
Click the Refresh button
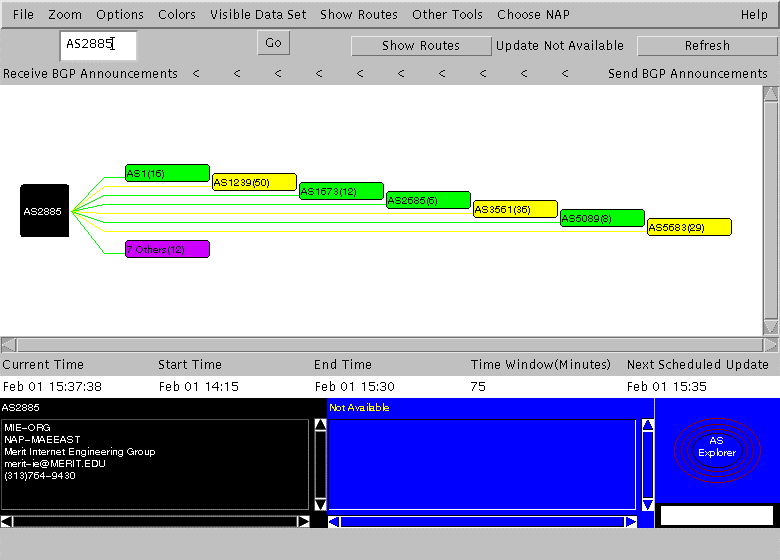[x=707, y=46]
